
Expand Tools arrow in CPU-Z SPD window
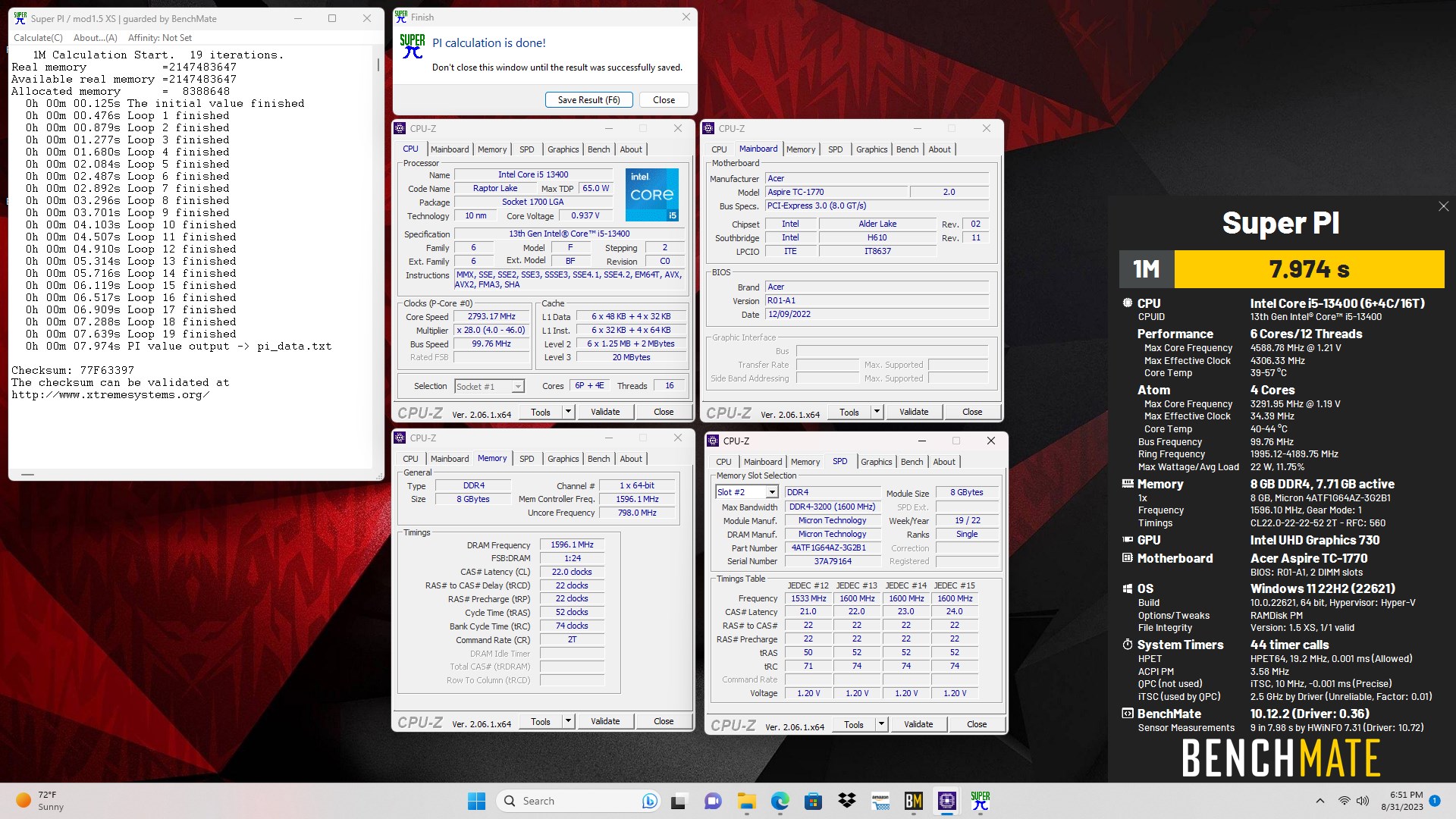[x=881, y=724]
